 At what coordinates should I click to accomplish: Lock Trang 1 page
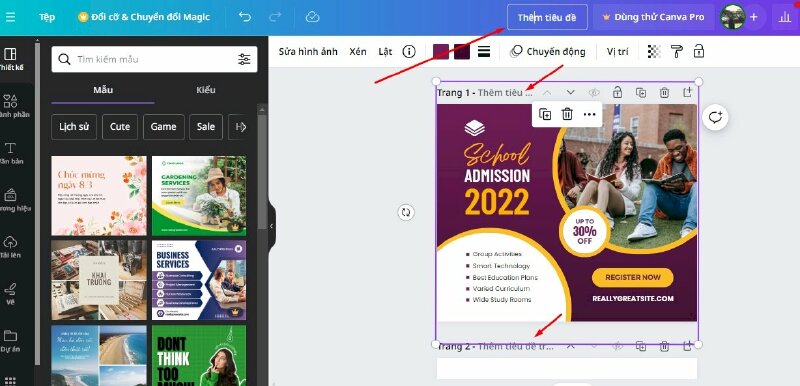point(617,93)
